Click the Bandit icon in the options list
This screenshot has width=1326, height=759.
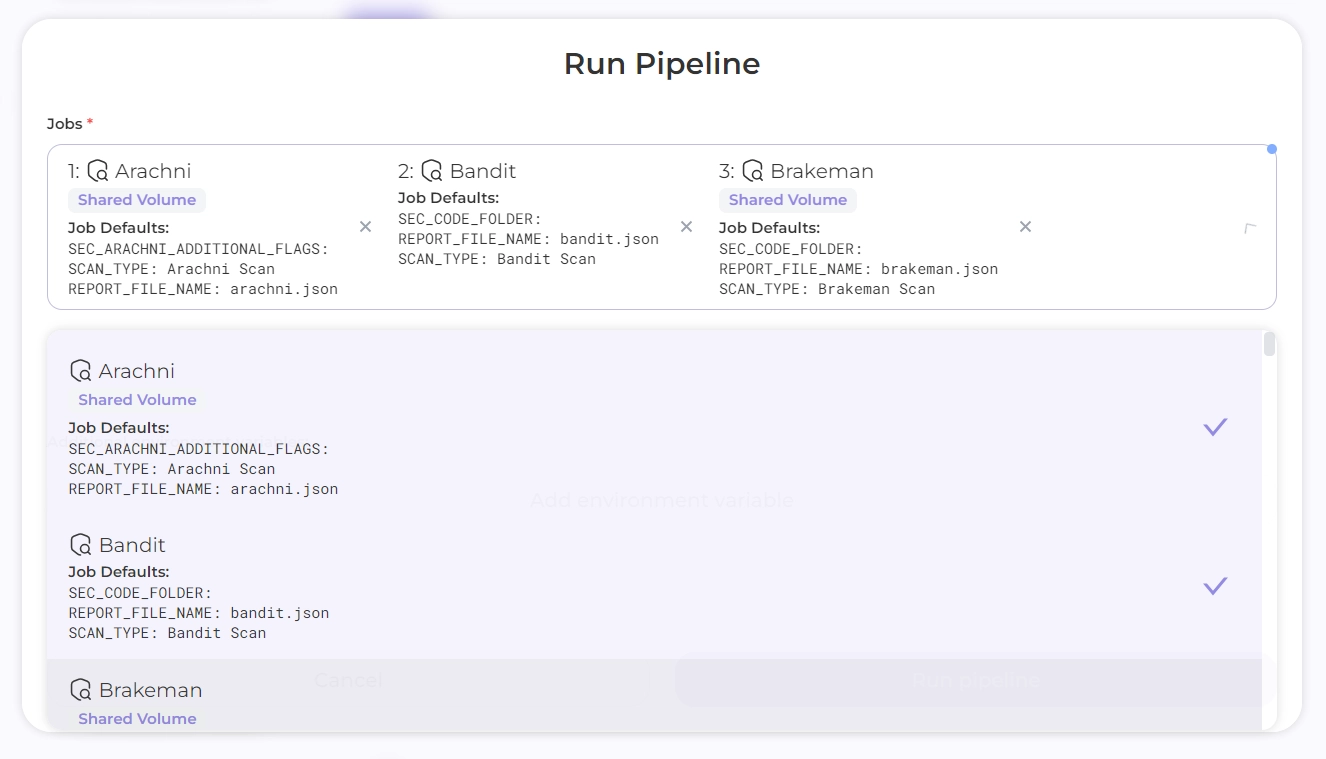(81, 545)
